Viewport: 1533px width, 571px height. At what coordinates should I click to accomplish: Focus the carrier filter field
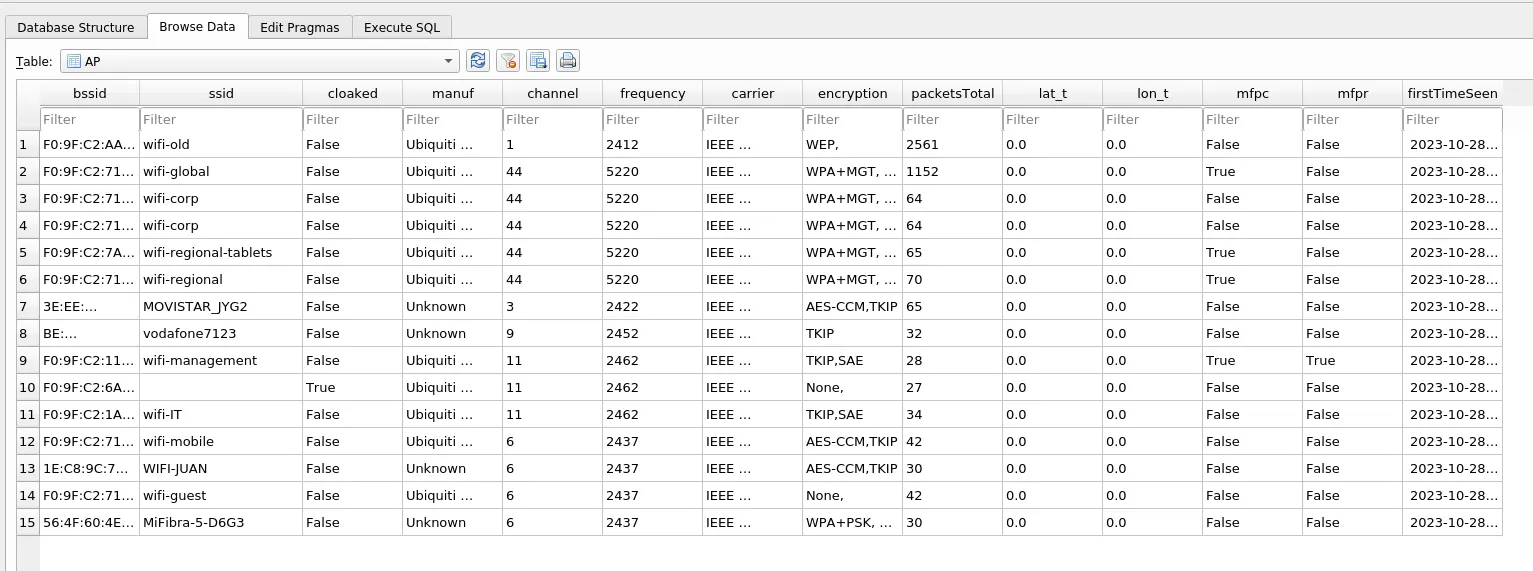(x=753, y=119)
